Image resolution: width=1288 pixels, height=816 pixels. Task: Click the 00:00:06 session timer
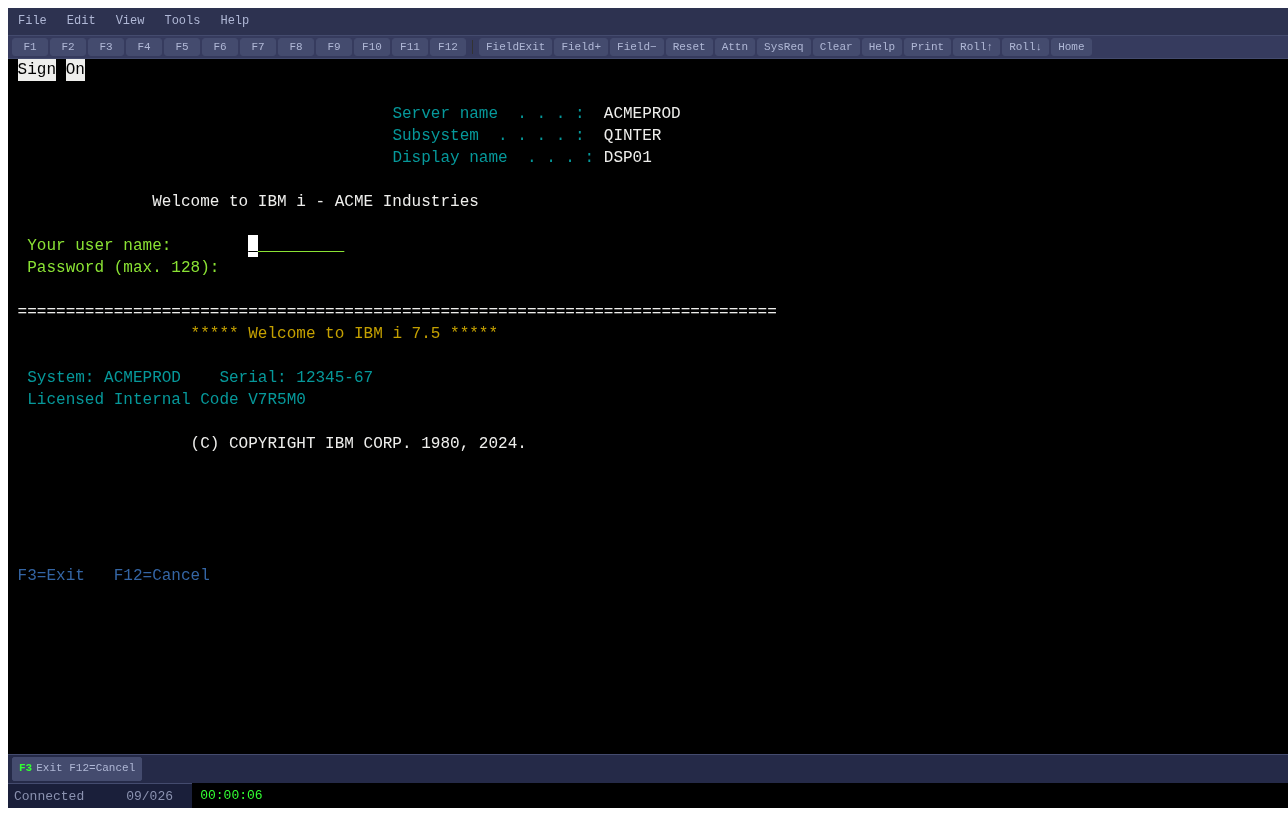pyautogui.click(x=231, y=795)
